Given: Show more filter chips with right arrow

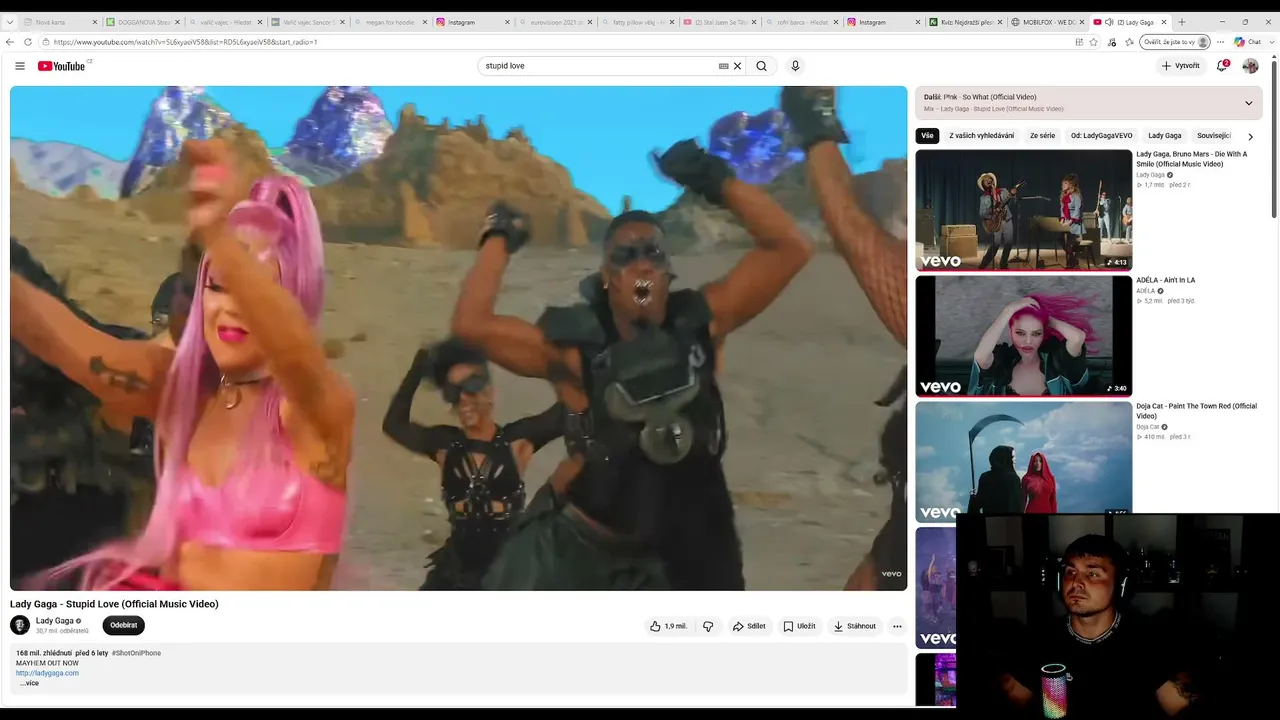Looking at the screenshot, I should pyautogui.click(x=1250, y=136).
